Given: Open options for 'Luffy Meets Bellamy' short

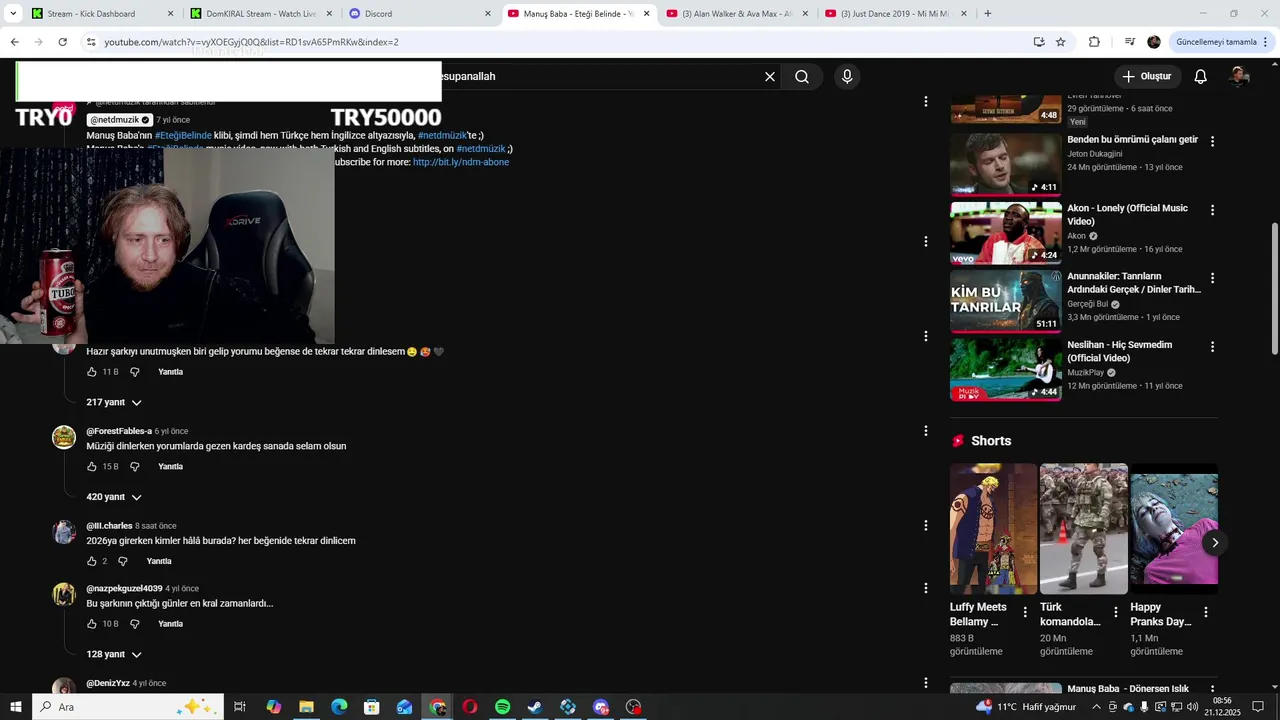Looking at the screenshot, I should tap(1025, 612).
